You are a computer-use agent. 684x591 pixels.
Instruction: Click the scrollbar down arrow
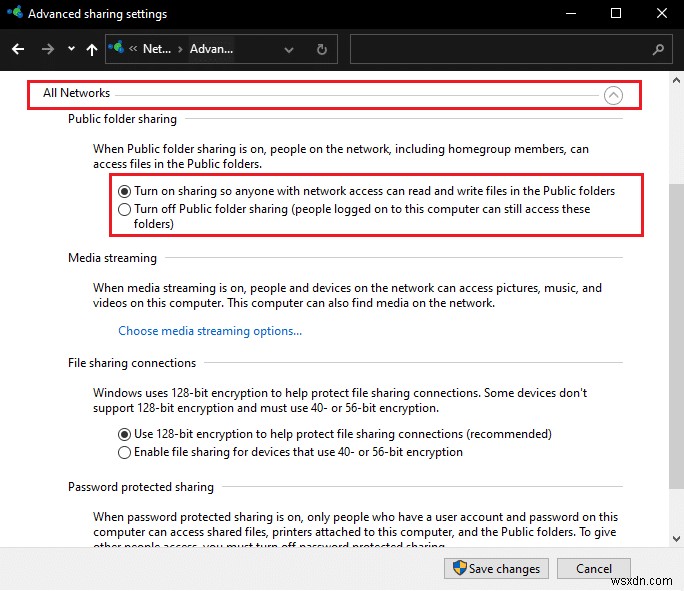(x=676, y=539)
